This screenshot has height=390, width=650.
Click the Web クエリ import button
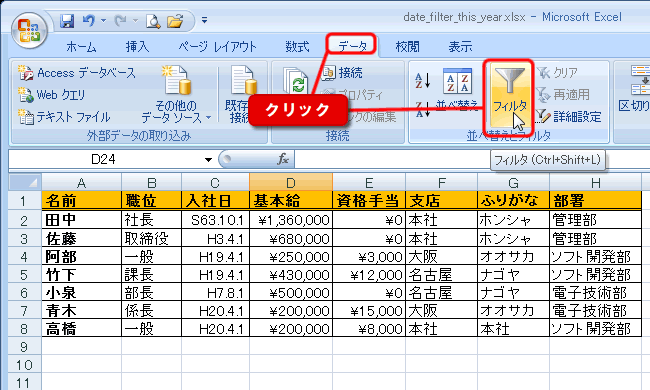click(x=51, y=95)
